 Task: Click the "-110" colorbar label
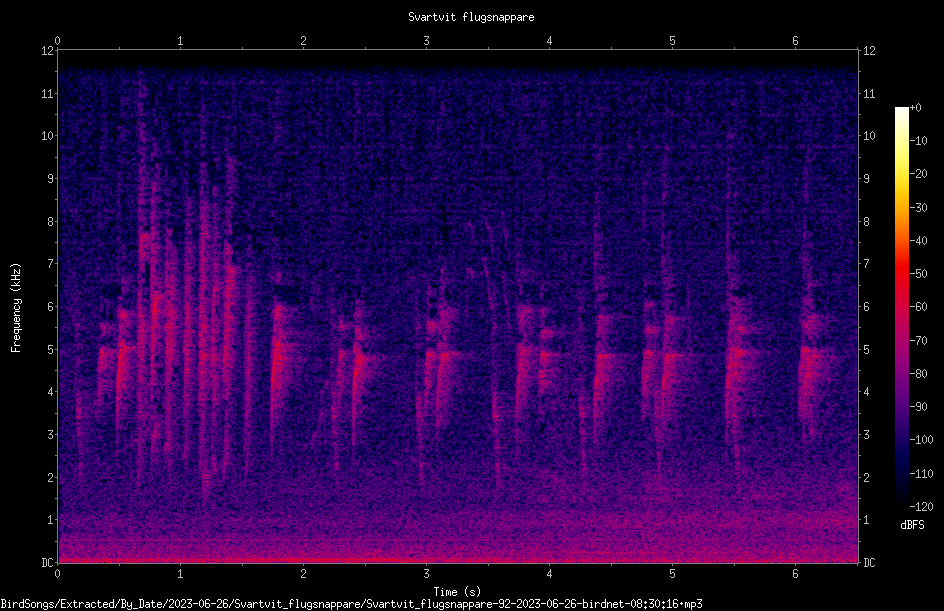(921, 474)
